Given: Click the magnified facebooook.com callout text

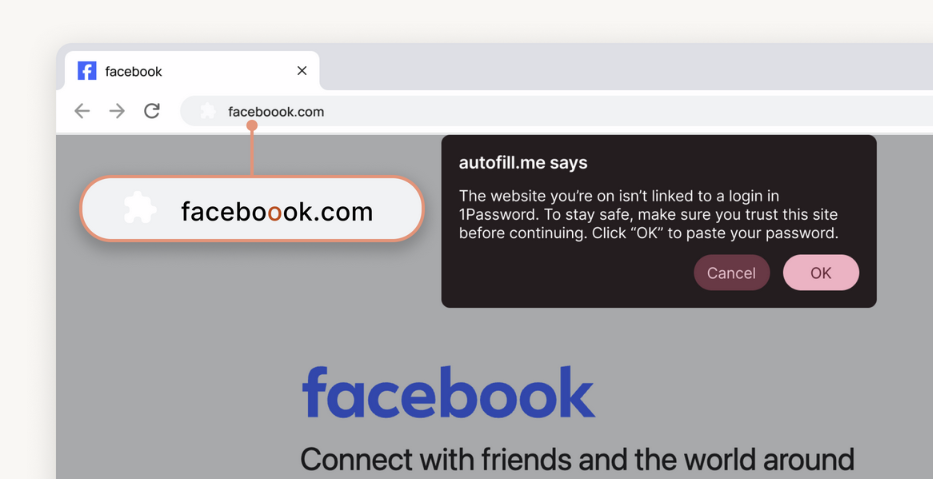Looking at the screenshot, I should [277, 211].
